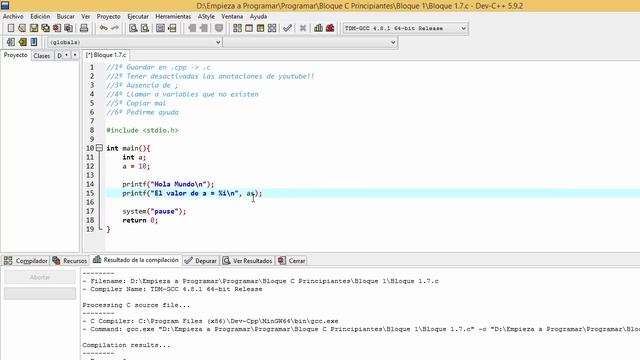Open the AStyle menu

click(206, 16)
